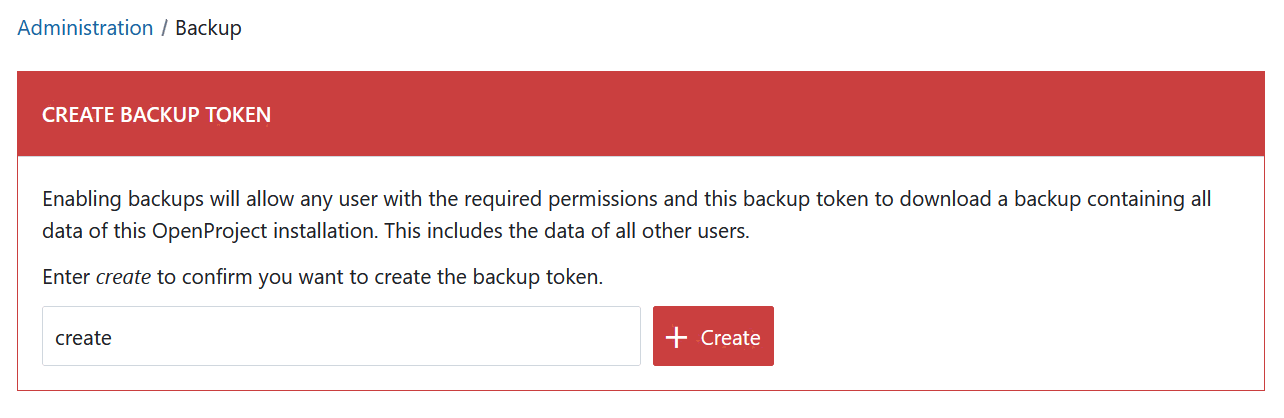Click the slash separator in the breadcrumb
The image size is (1284, 418).
tap(164, 28)
